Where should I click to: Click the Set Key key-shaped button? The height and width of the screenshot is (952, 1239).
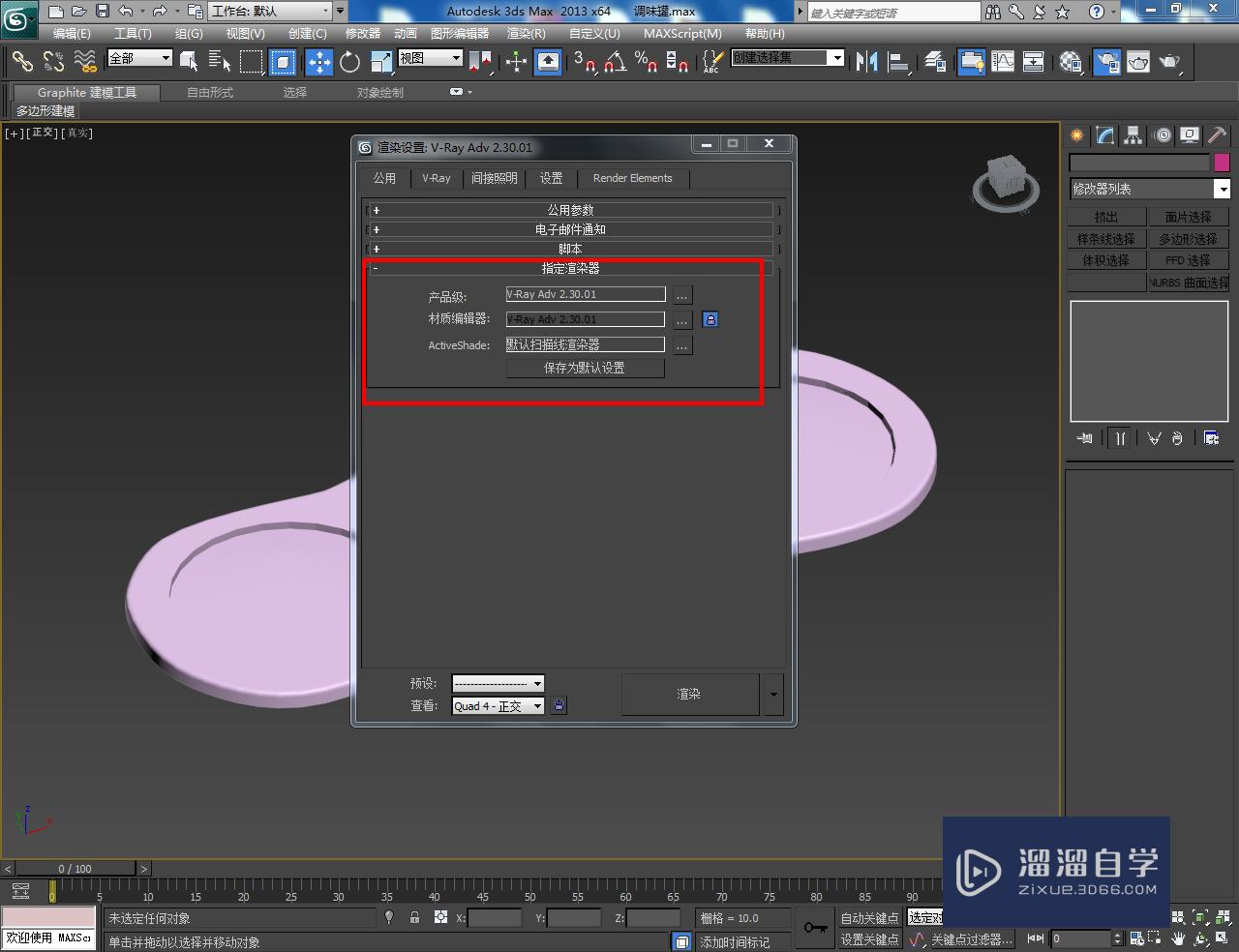[x=815, y=928]
